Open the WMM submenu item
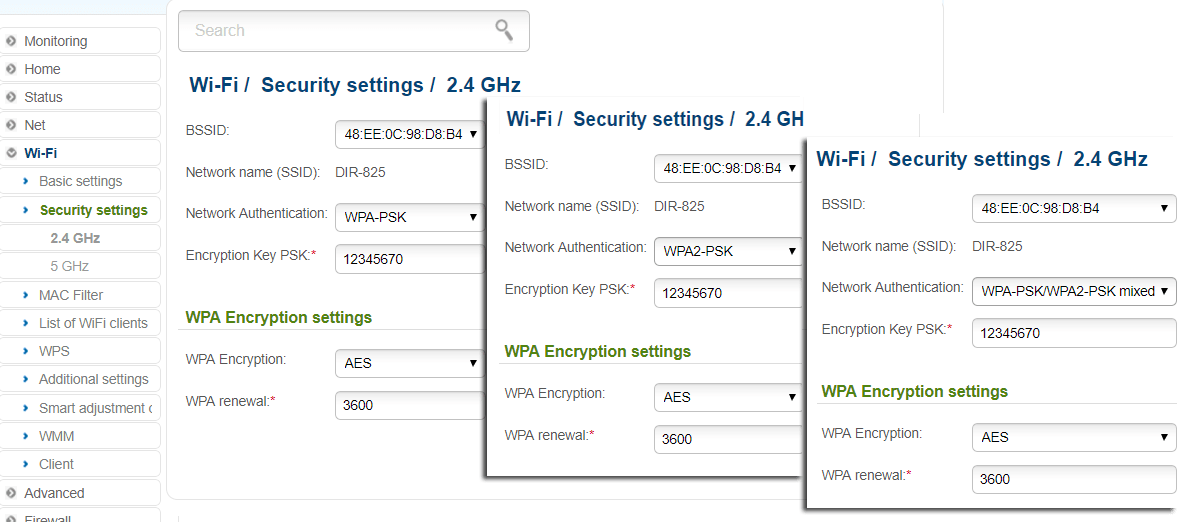 coord(56,436)
